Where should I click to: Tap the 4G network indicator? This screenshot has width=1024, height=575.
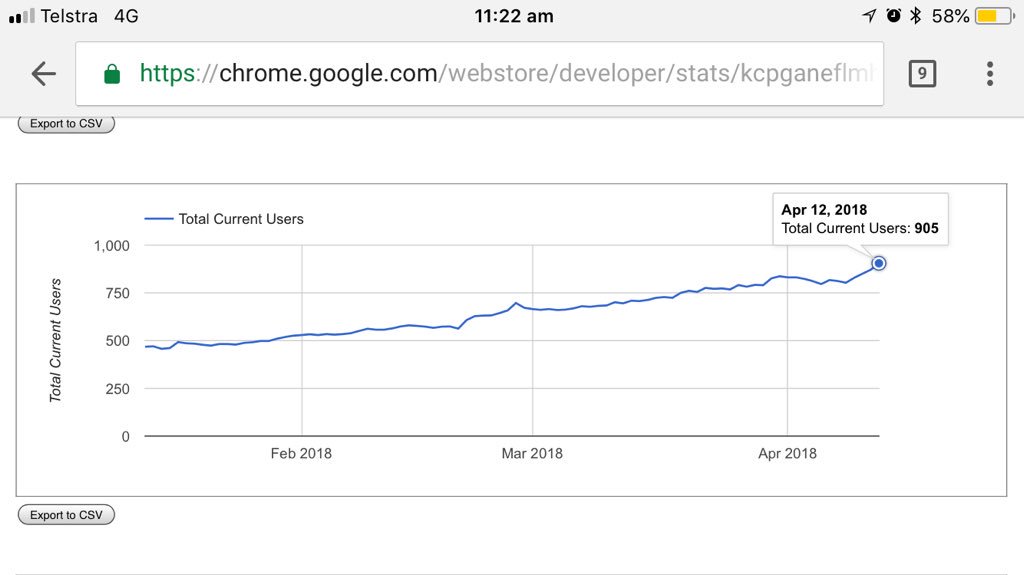click(126, 16)
